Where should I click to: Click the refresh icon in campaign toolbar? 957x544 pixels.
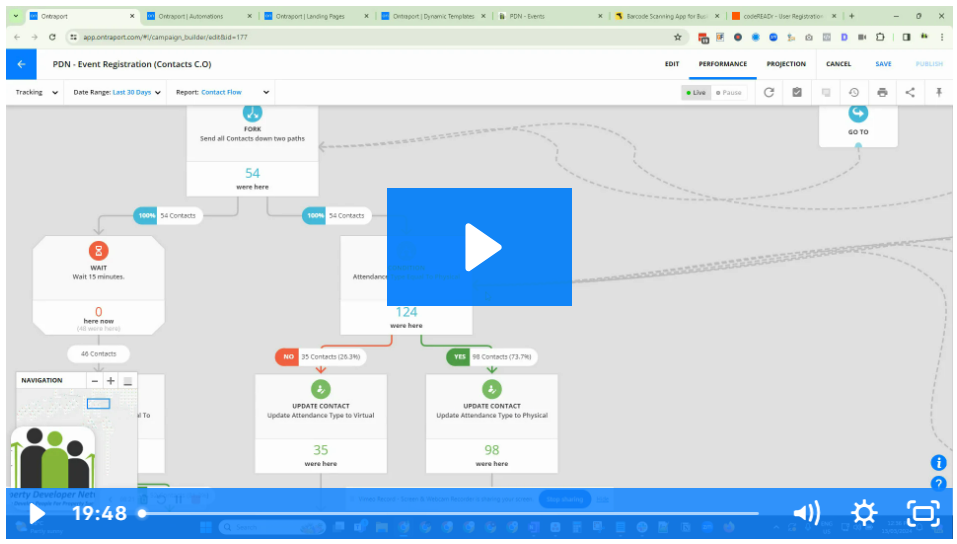tap(769, 92)
